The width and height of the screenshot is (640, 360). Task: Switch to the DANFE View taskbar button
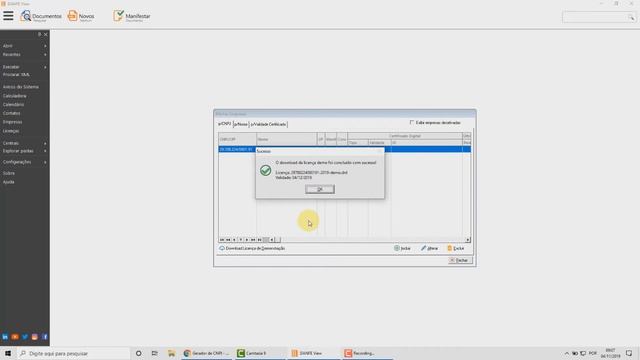(313, 353)
